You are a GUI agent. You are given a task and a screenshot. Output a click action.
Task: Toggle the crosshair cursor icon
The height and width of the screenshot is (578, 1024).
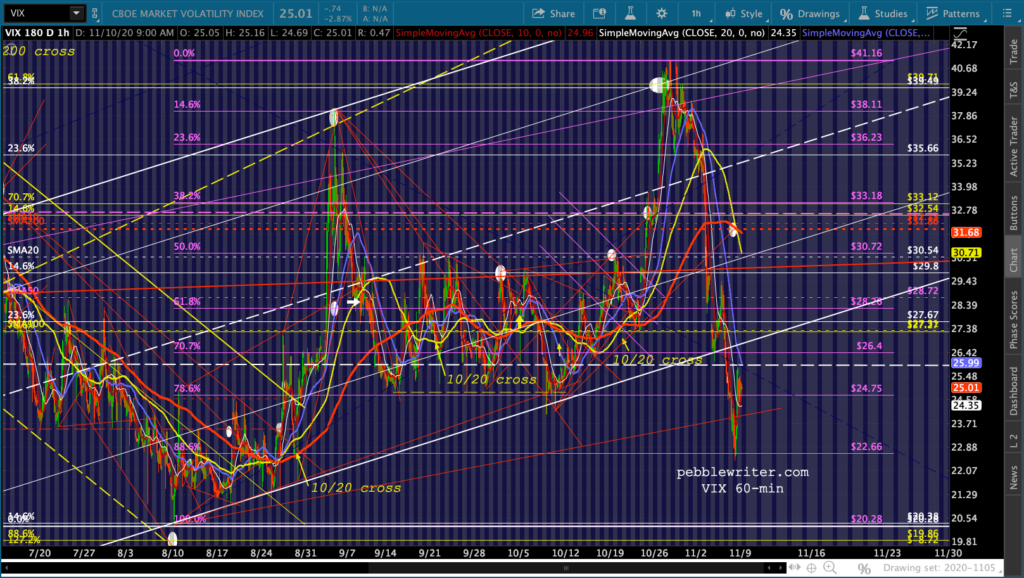(x=812, y=568)
